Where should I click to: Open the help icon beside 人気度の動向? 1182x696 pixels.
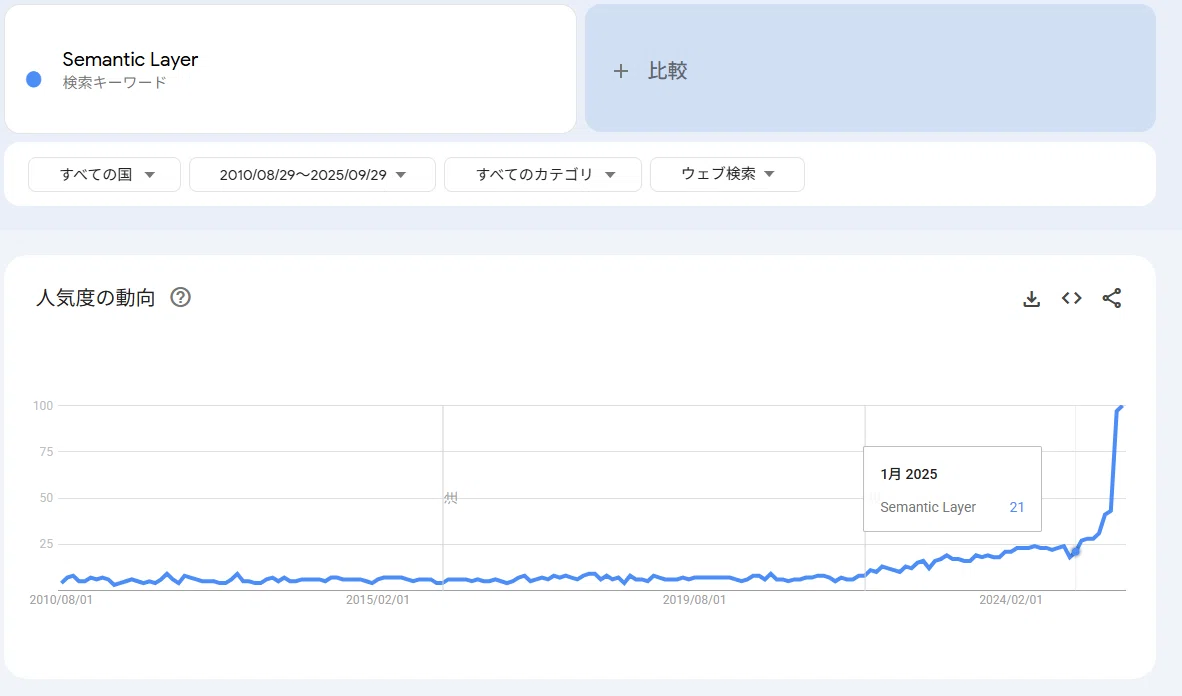click(x=180, y=297)
